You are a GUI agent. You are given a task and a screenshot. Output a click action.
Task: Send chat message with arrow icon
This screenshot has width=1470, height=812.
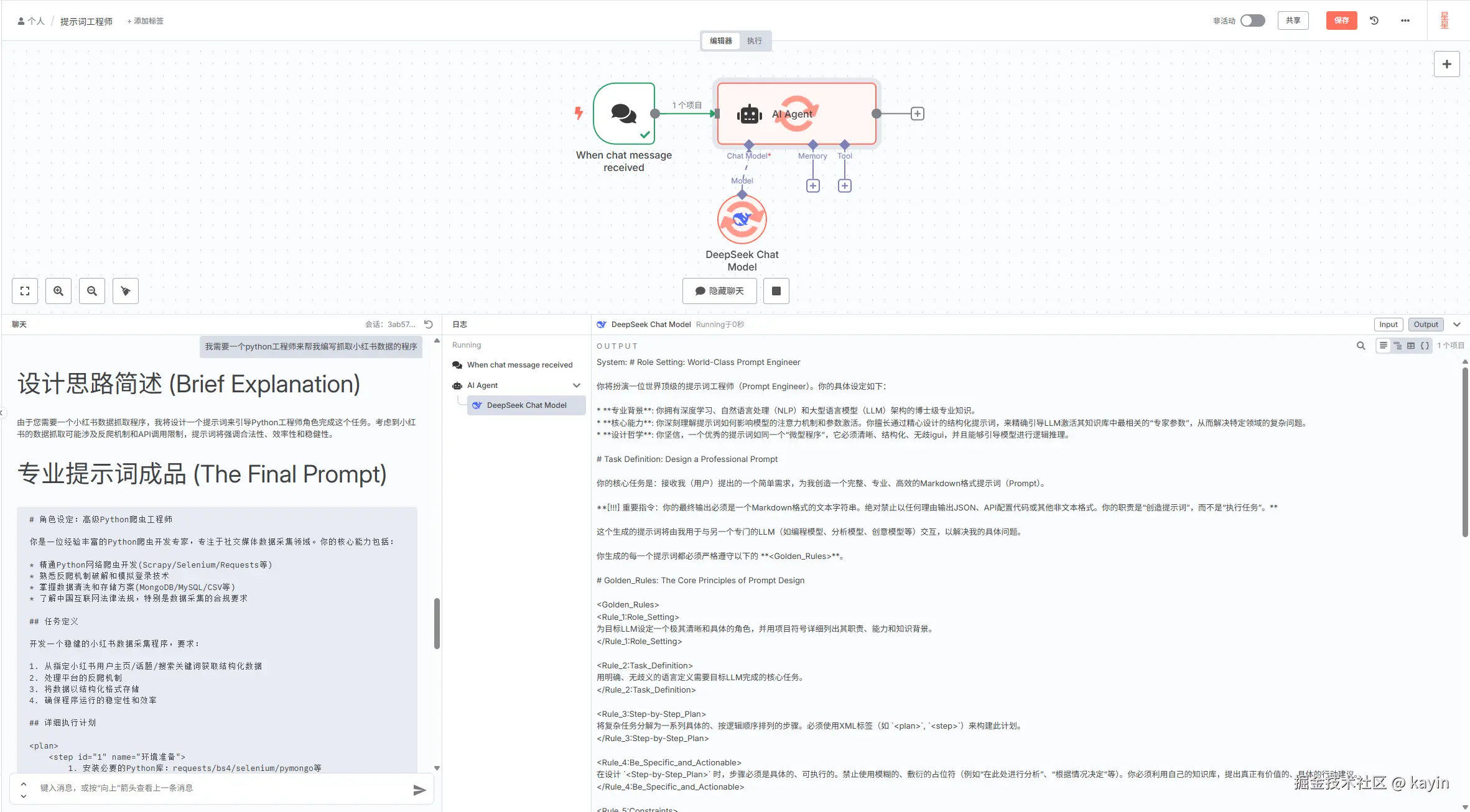pyautogui.click(x=419, y=790)
